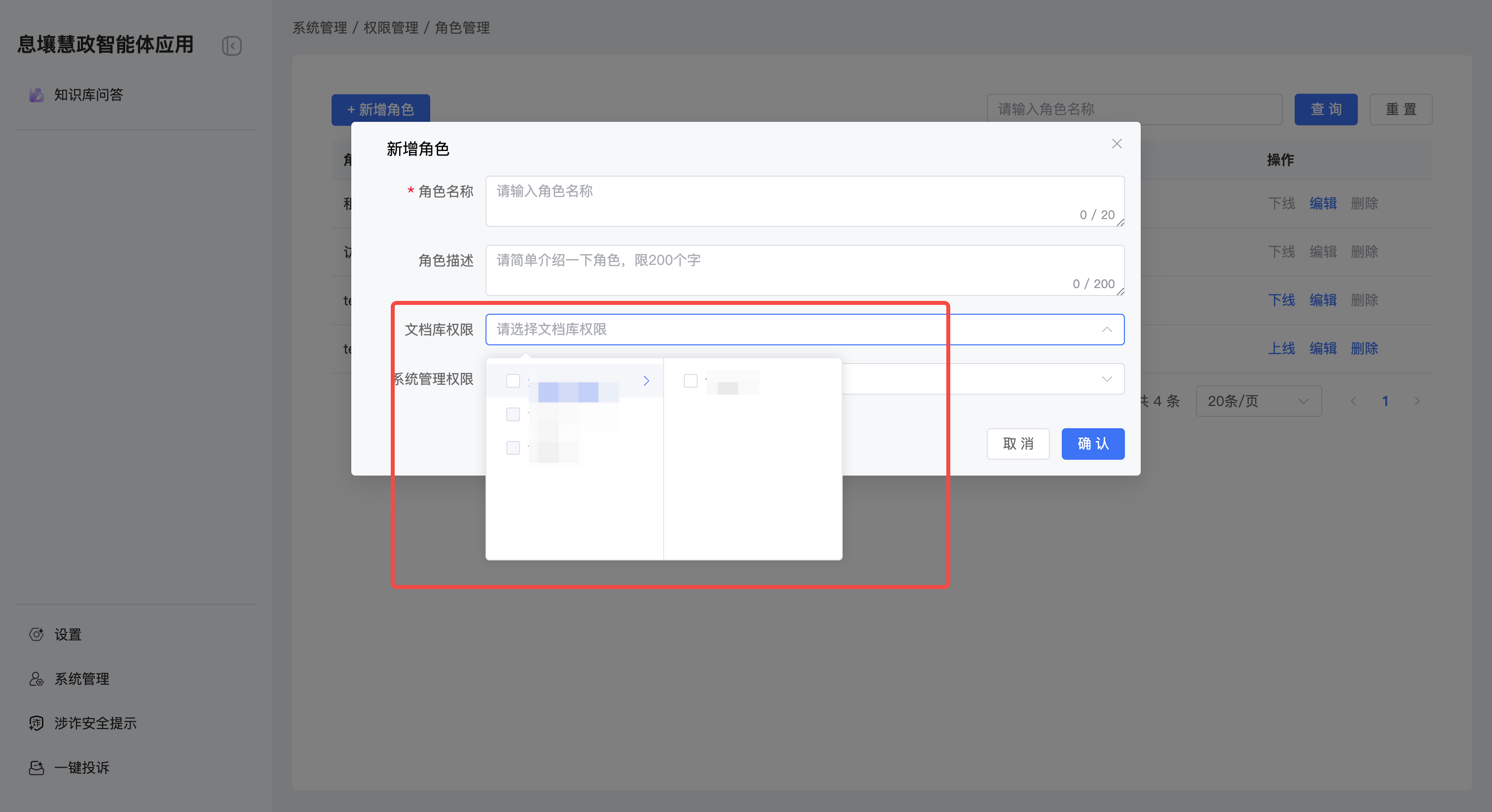Check the second checkbox in left cascader column
This screenshot has height=812, width=1492.
(513, 414)
